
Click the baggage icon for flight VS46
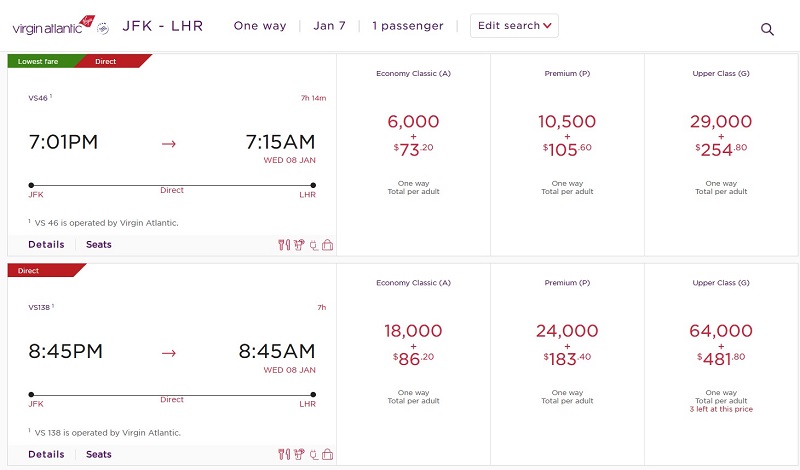pos(328,245)
